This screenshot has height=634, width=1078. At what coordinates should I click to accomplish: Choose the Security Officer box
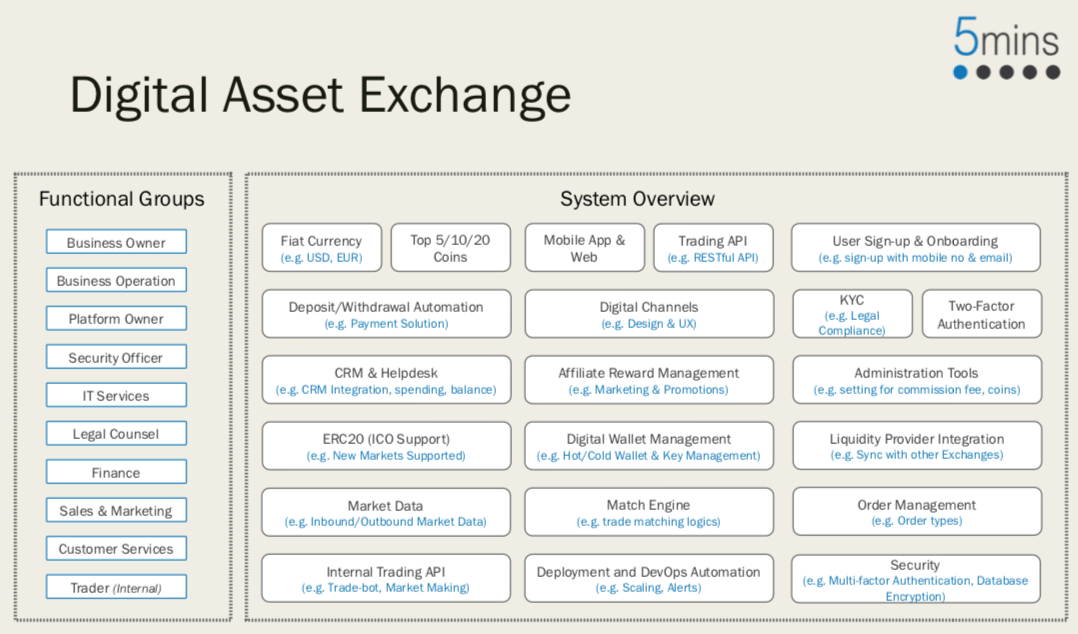[116, 358]
